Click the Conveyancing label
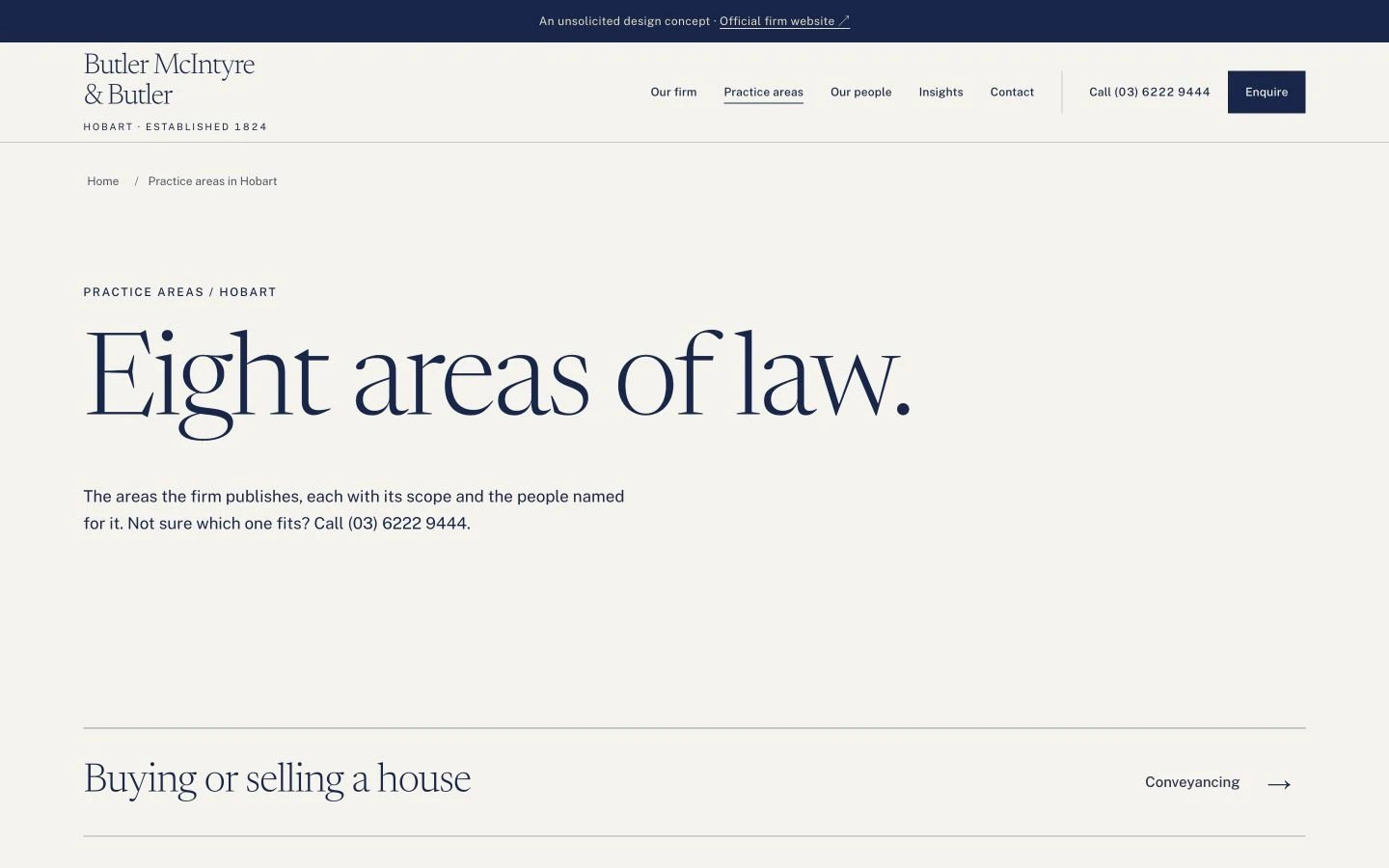 [1192, 782]
